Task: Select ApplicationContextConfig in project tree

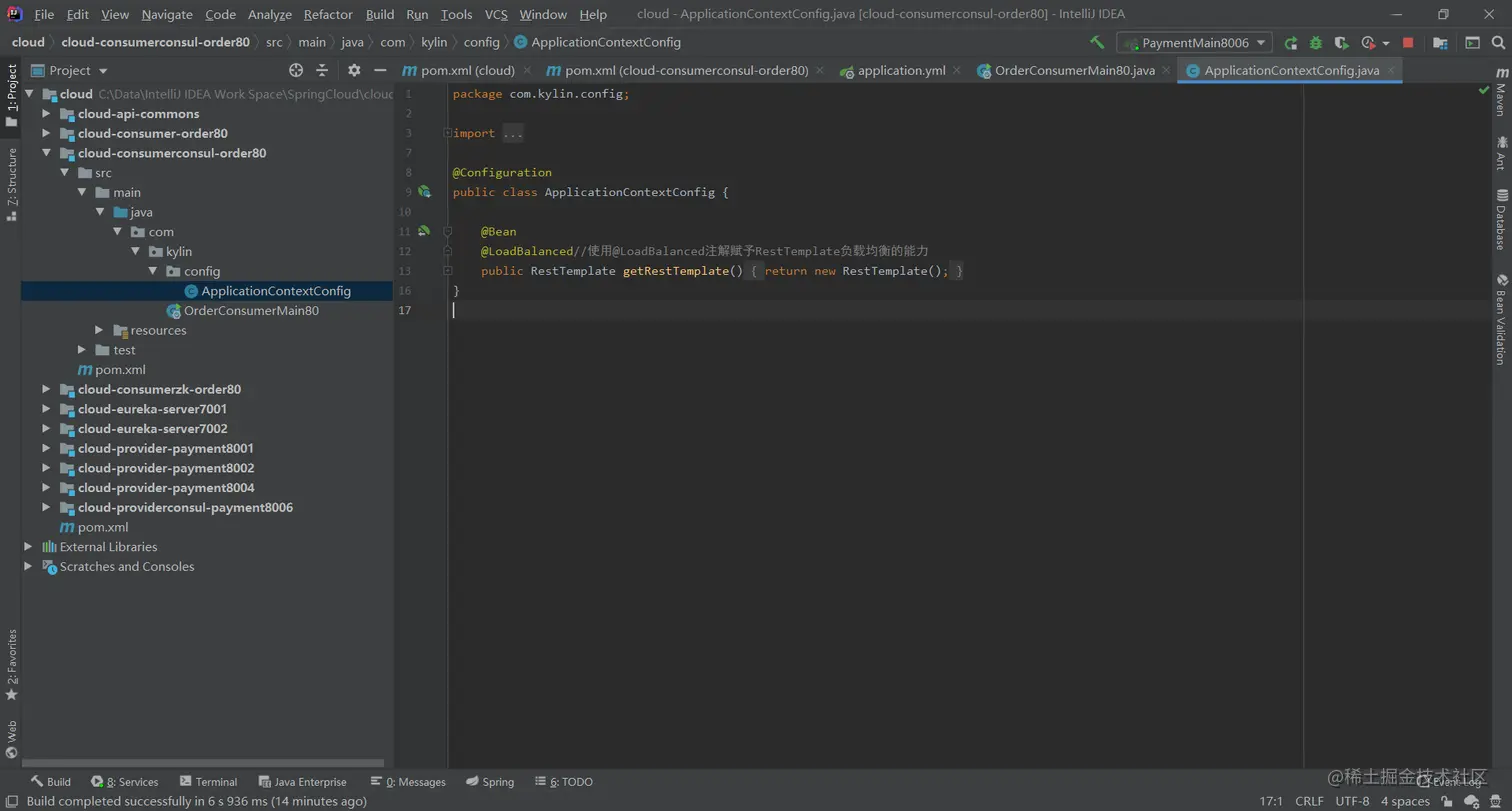Action: click(x=276, y=291)
